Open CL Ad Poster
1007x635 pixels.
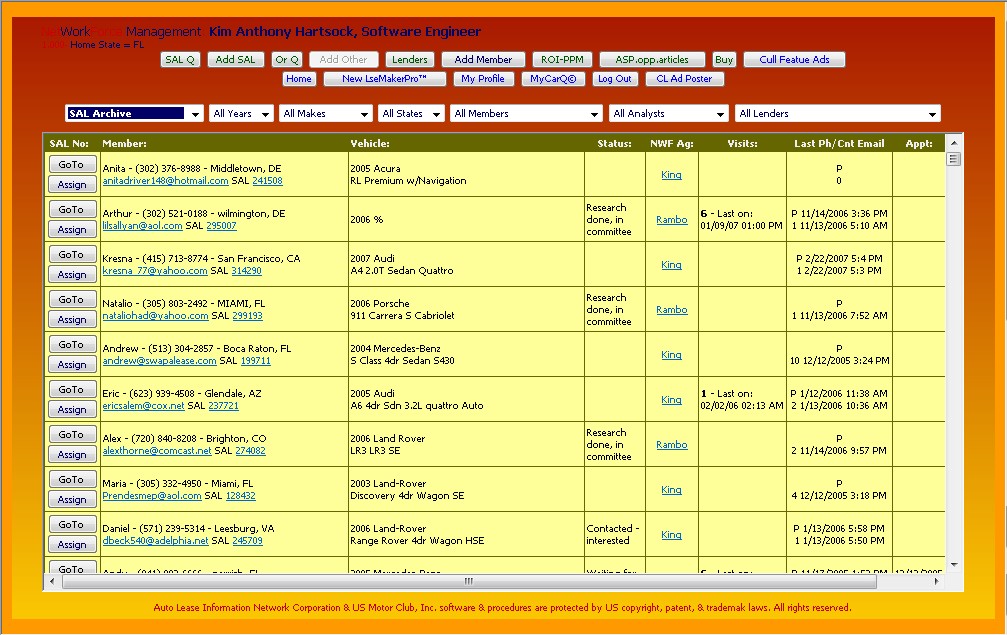click(684, 79)
